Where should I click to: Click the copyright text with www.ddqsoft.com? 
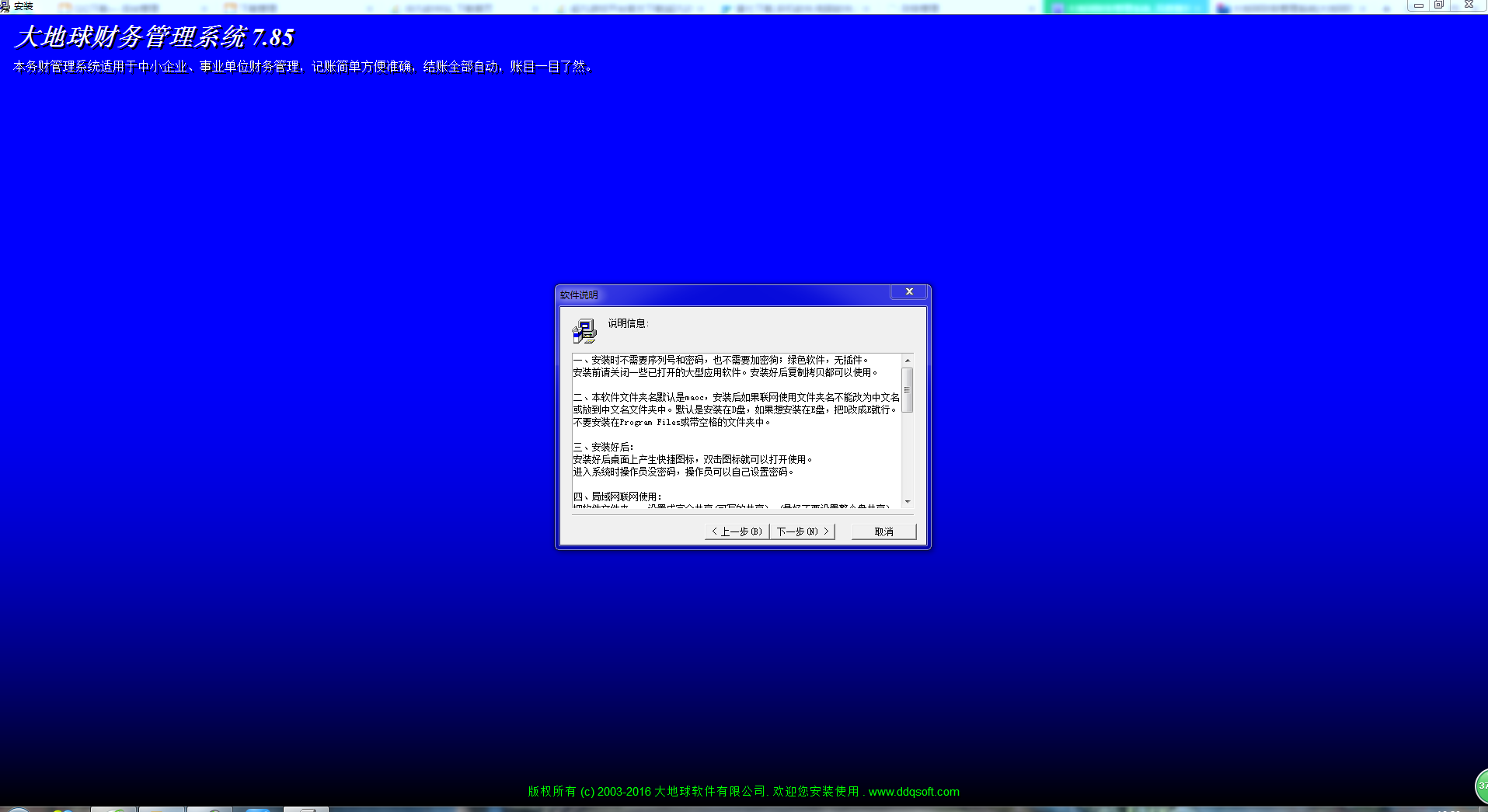pyautogui.click(x=744, y=792)
